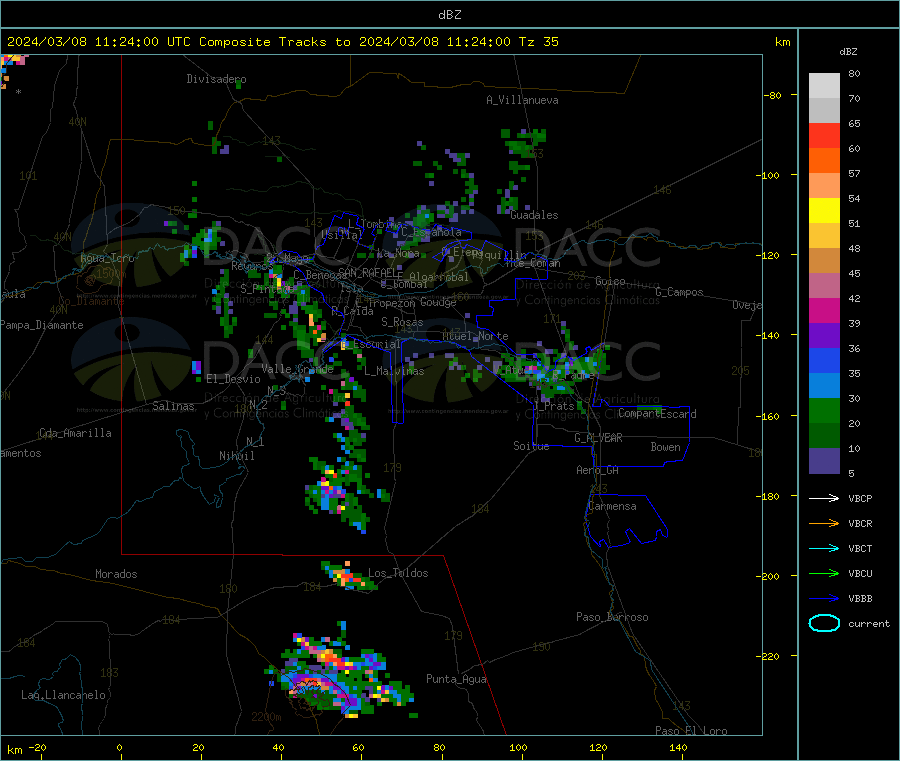Click the blue VBBB arrow legend icon
This screenshot has width=900, height=761.
pos(824,599)
